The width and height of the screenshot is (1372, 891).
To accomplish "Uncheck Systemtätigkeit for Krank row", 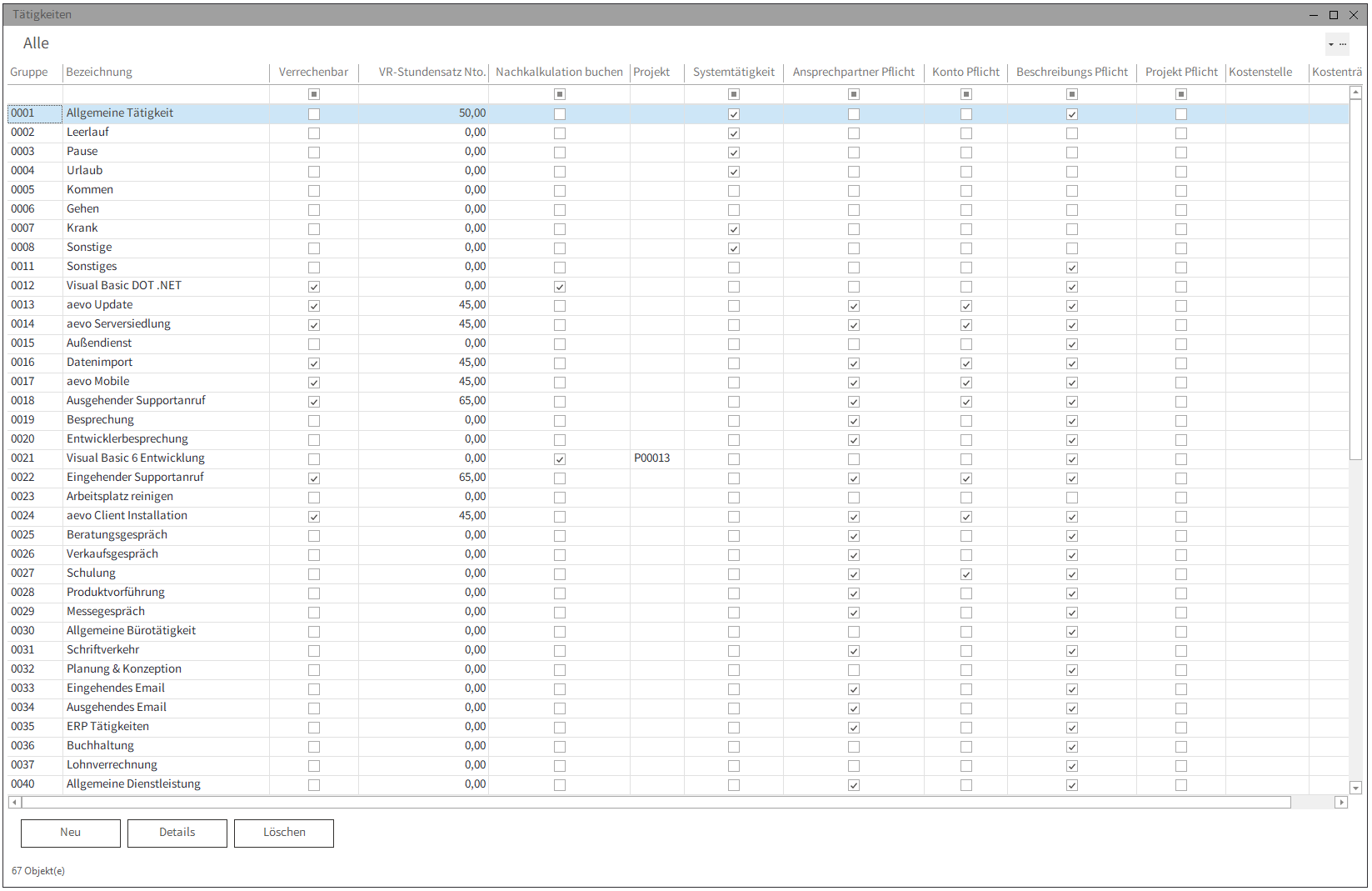I will [x=734, y=229].
